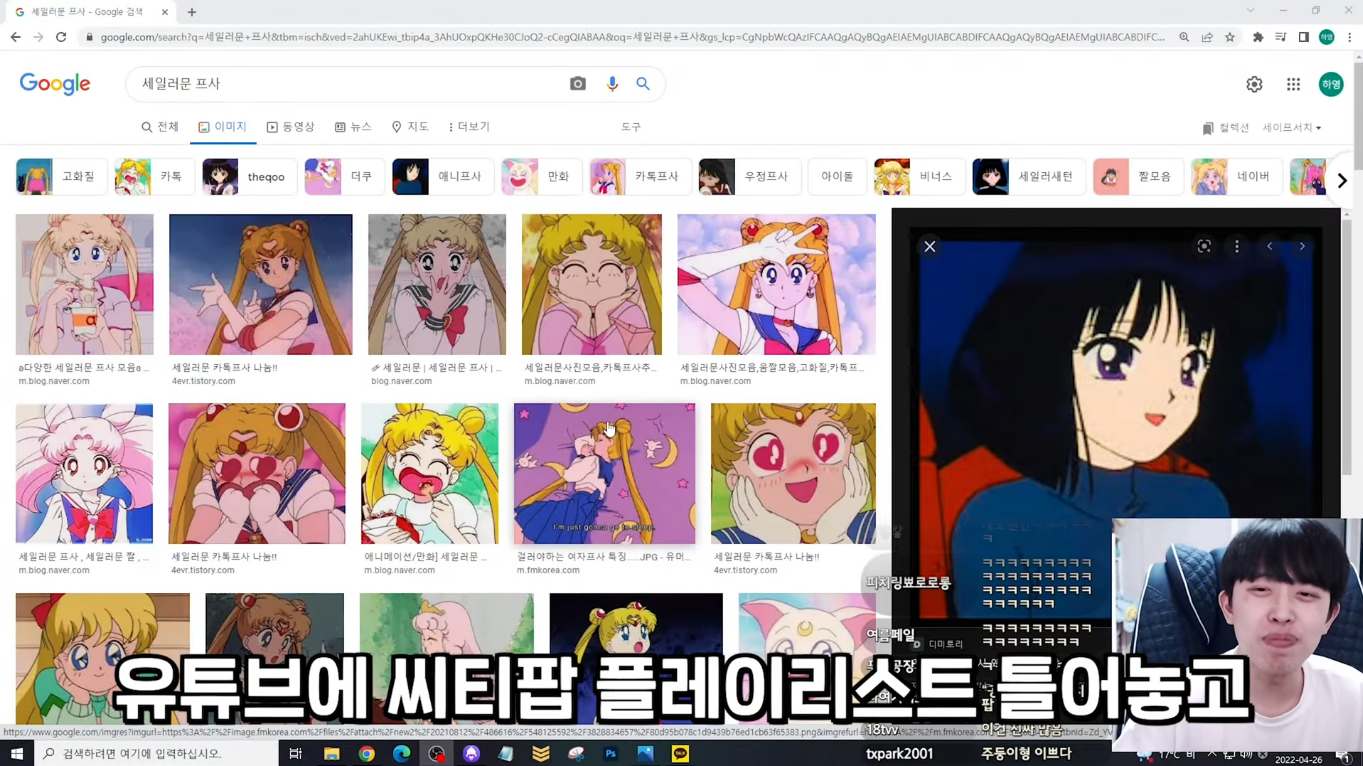The image size is (1363, 766).
Task: Switch to the 동영상 tab
Action: click(290, 127)
